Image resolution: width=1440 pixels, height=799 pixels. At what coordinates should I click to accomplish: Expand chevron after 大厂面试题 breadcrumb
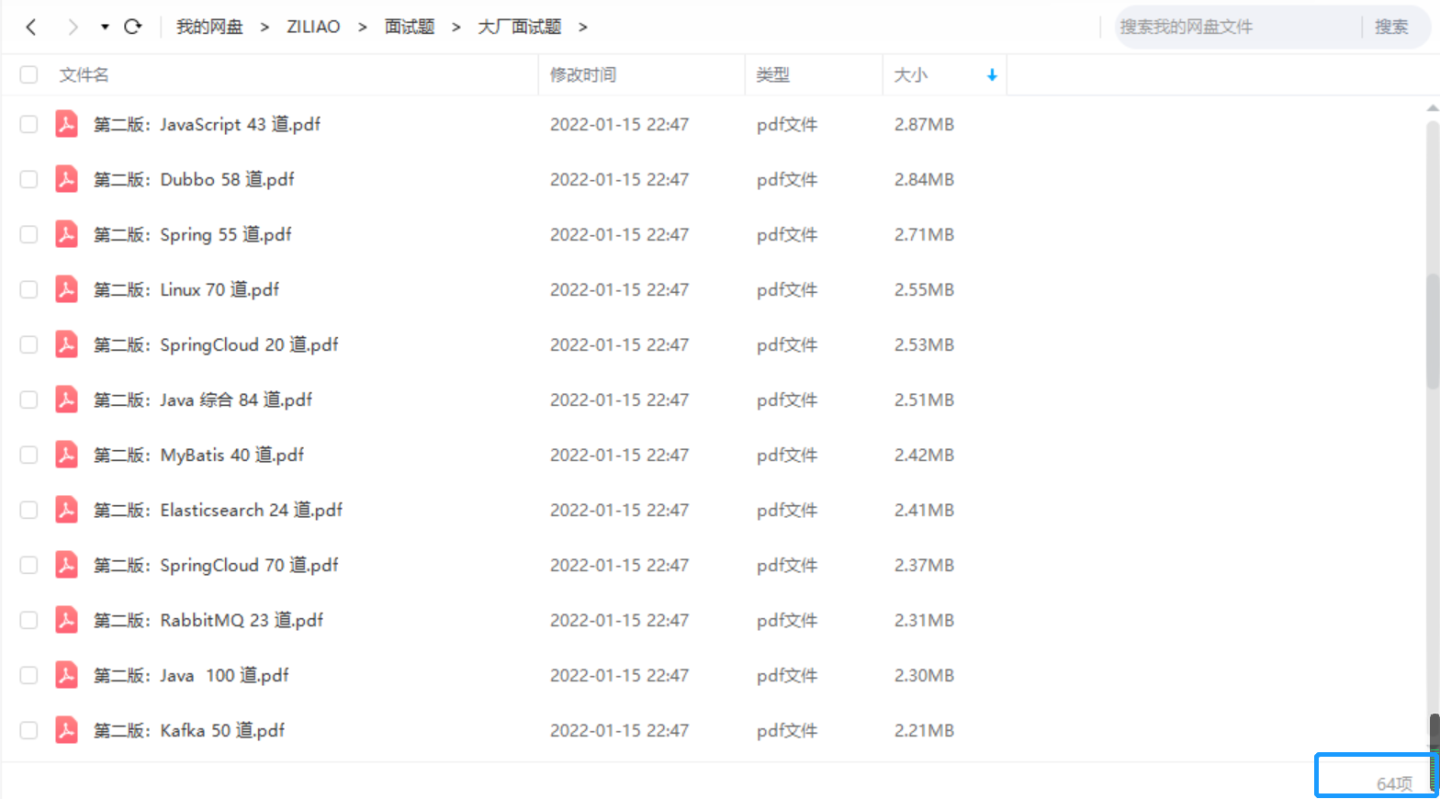583,27
